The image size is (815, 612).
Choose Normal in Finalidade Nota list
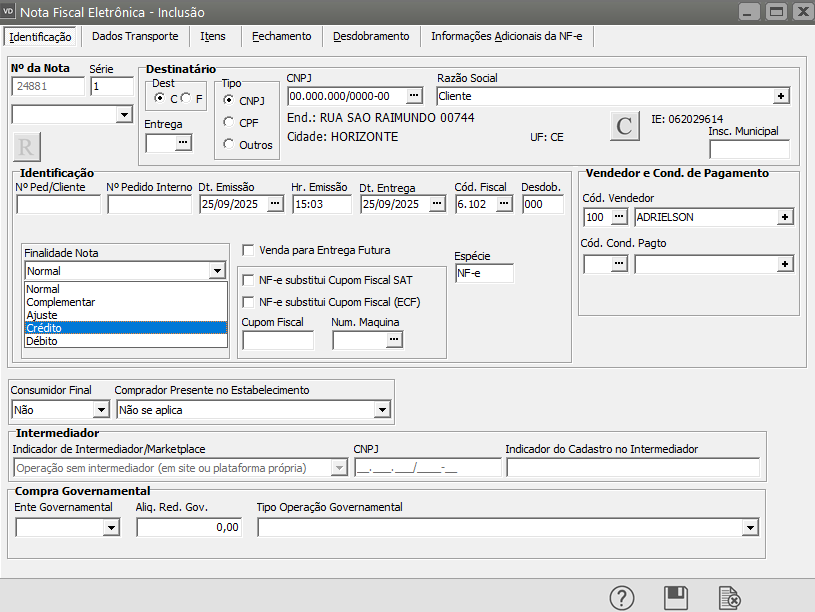point(126,289)
